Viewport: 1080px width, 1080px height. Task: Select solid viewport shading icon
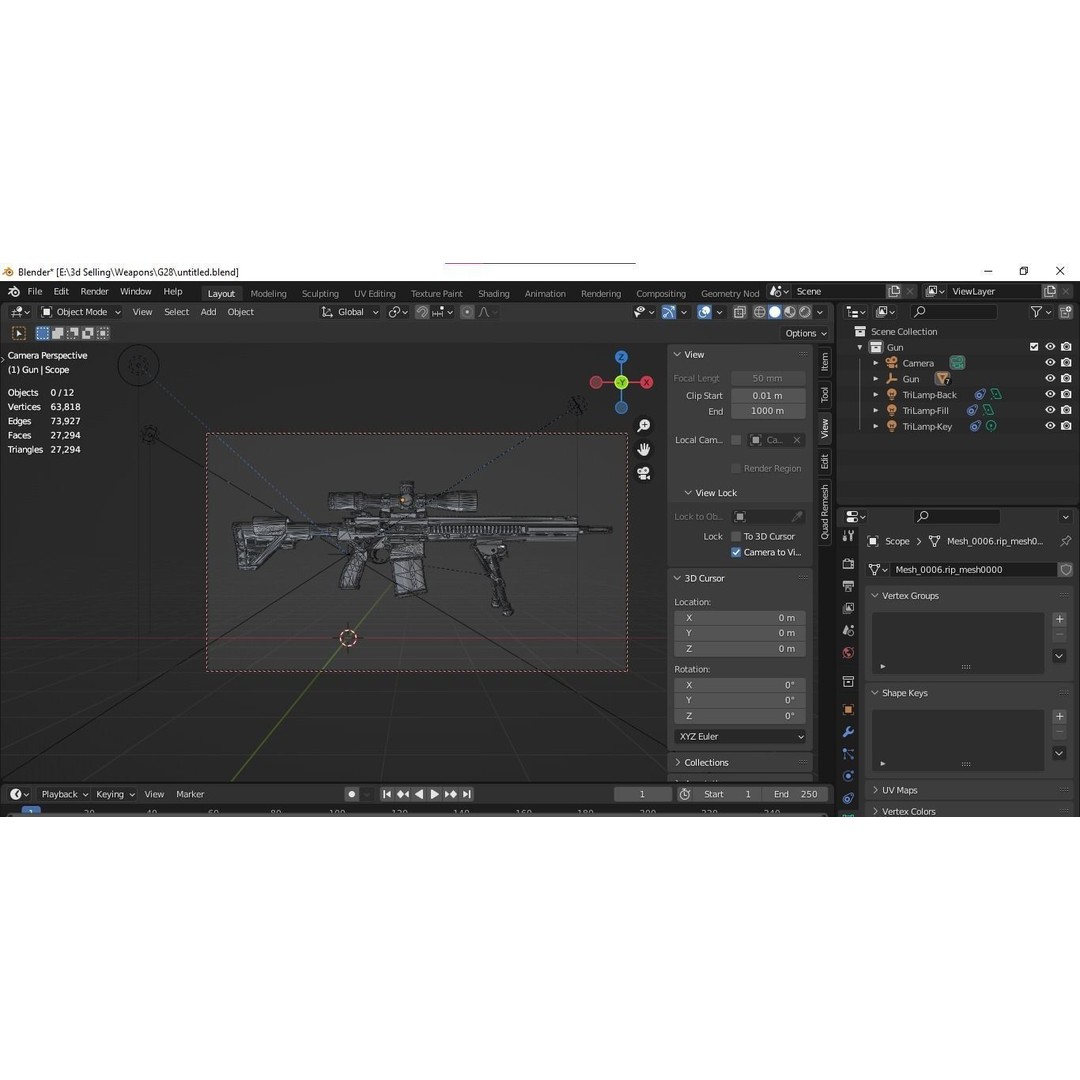(x=775, y=312)
